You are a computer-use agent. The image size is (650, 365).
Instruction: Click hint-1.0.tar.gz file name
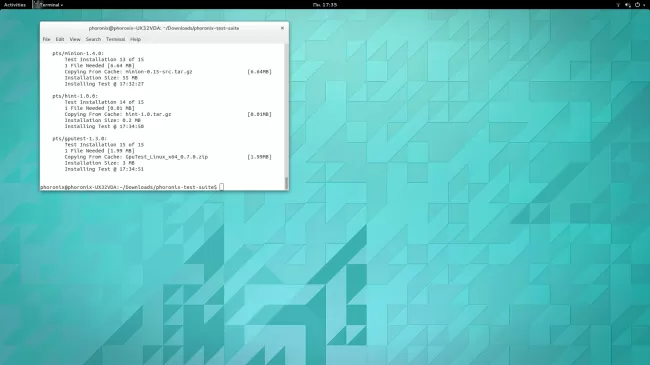coord(148,114)
